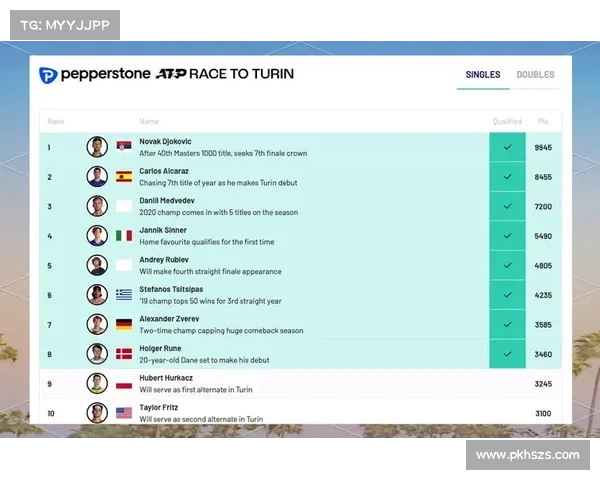Click the qualified checkmark in Holger Rune's row
The width and height of the screenshot is (600, 480).
click(x=507, y=354)
